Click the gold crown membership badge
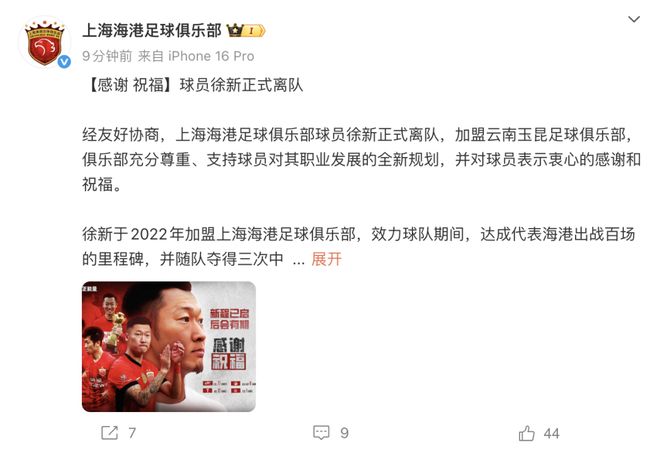Viewport: 660px width, 453px height. pos(235,30)
